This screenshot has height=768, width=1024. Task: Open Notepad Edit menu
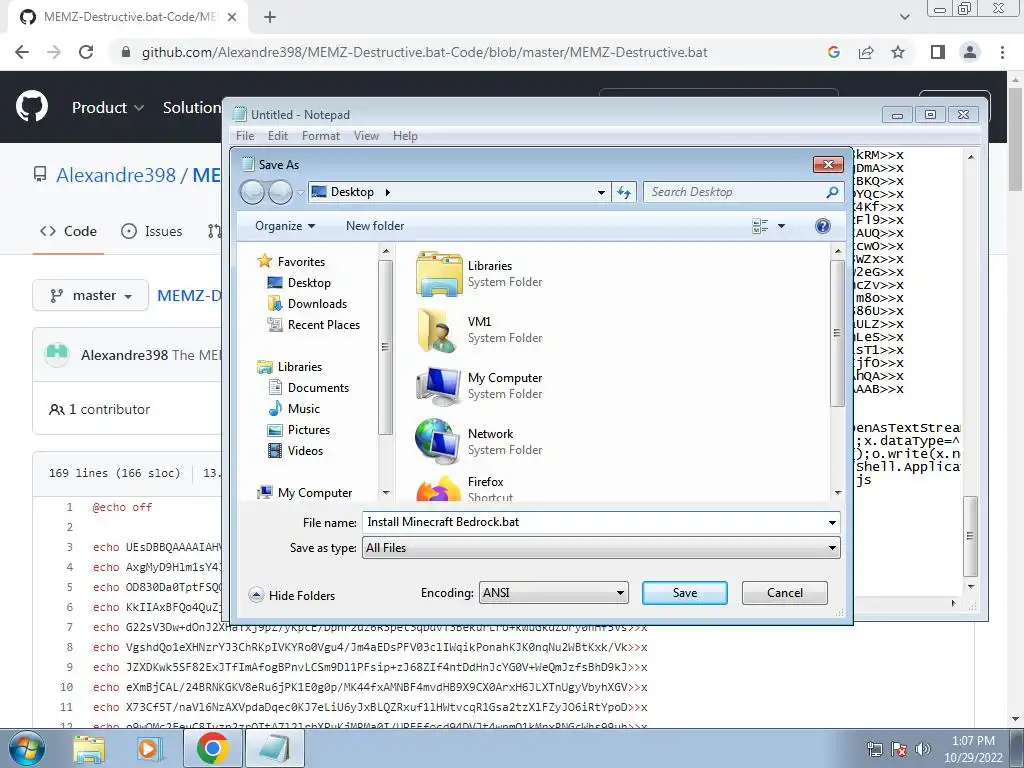(278, 136)
